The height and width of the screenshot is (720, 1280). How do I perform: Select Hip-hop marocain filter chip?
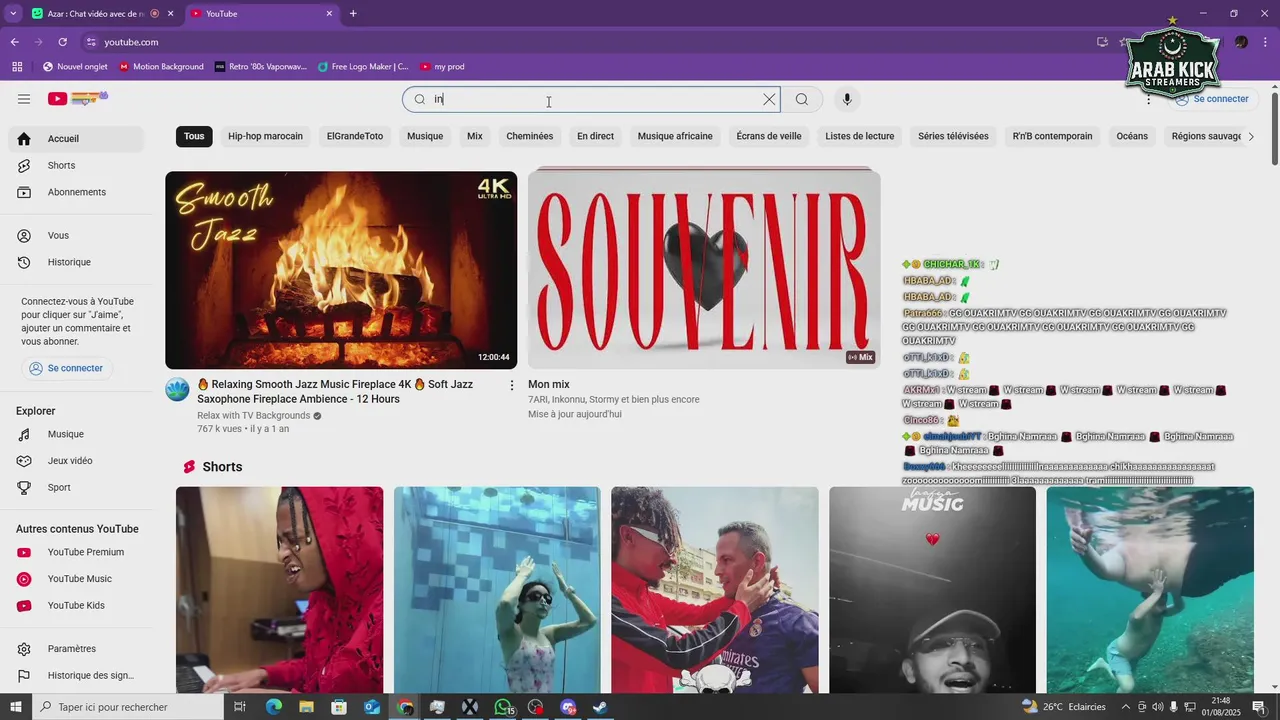tap(265, 136)
